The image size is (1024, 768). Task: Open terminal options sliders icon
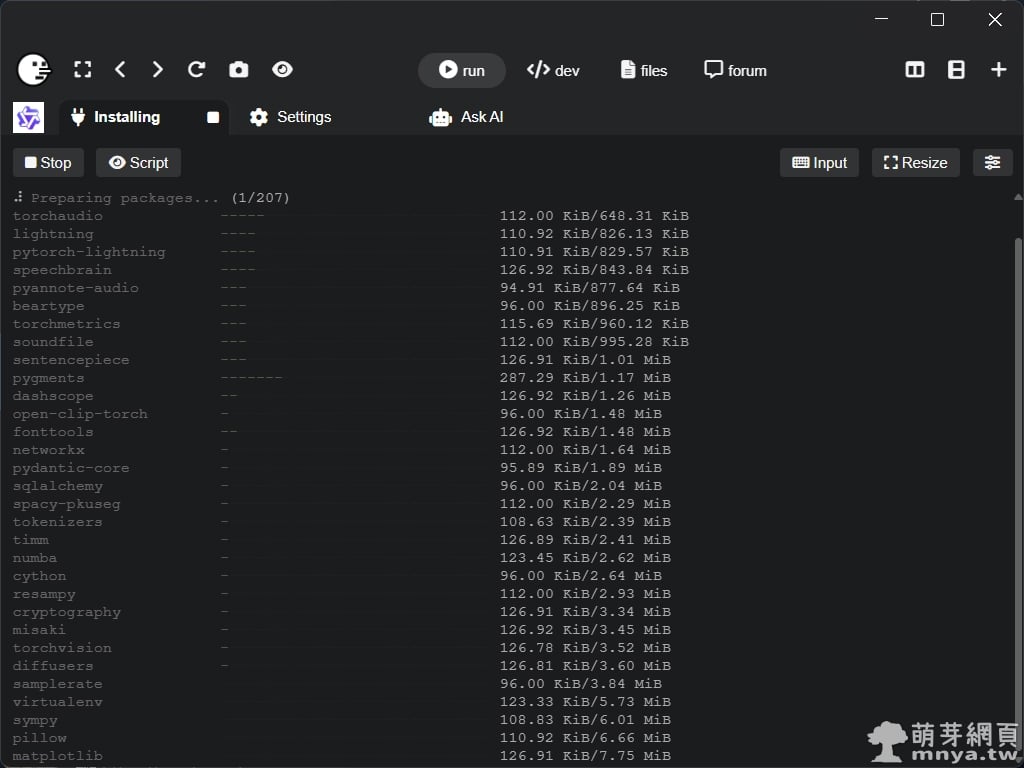(x=992, y=163)
